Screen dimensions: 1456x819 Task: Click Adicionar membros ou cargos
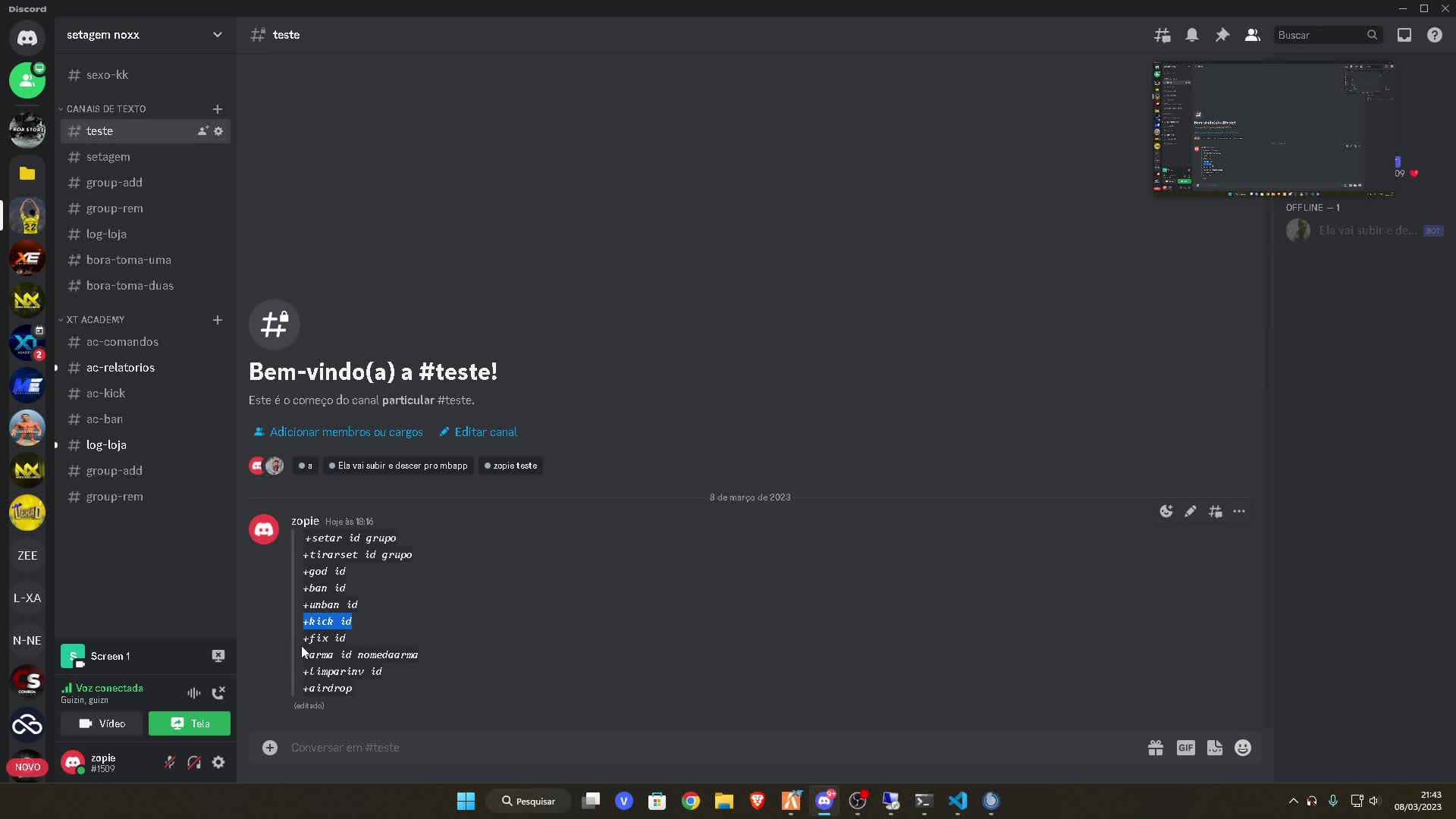(x=346, y=431)
